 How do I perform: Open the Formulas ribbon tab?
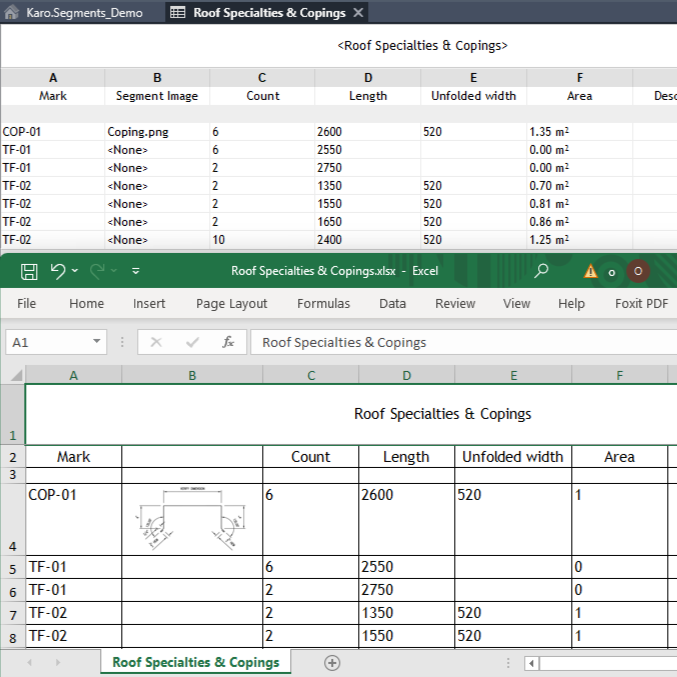(323, 304)
